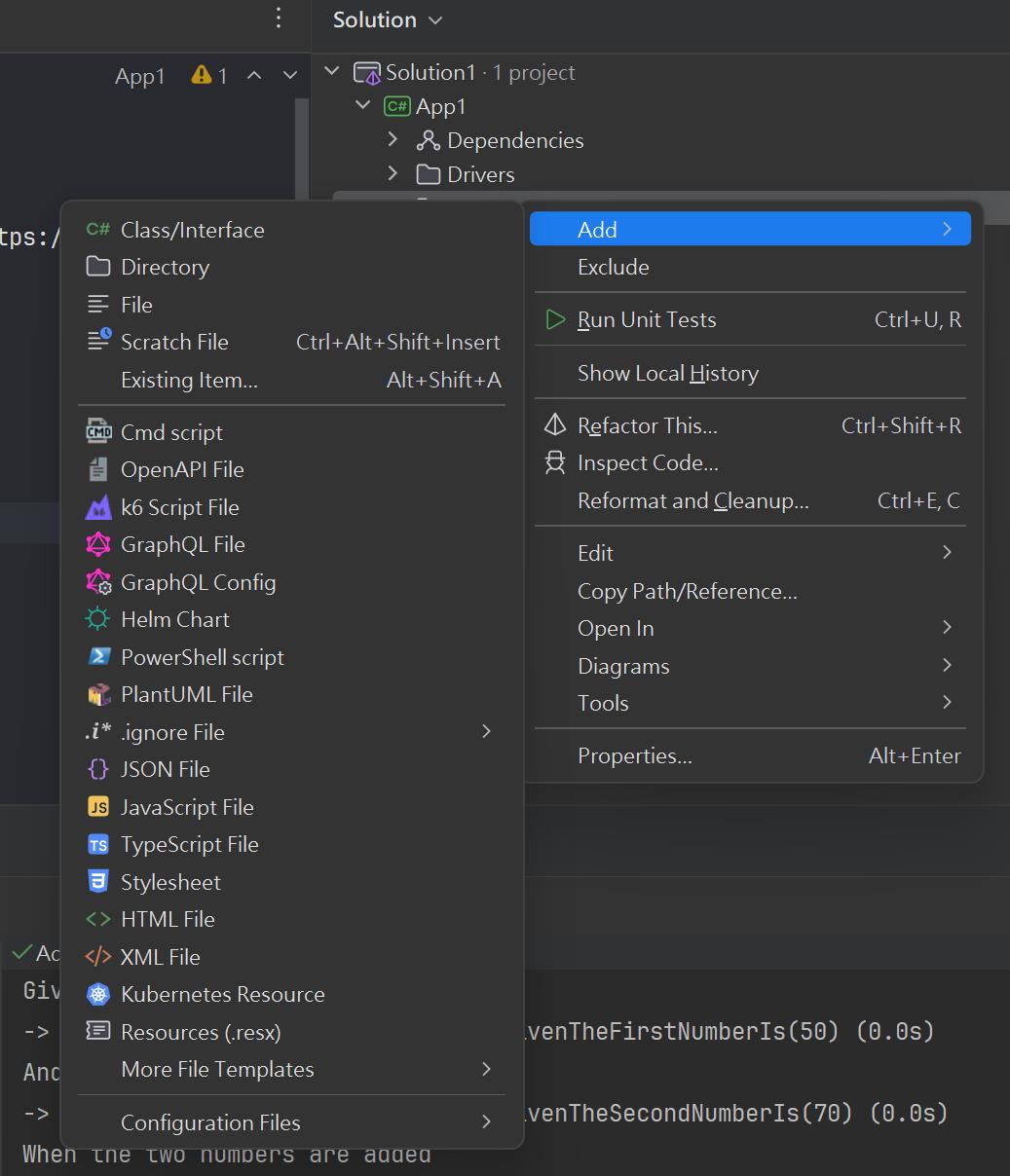Expand the Drivers folder node
Screen dimensions: 1010x1176
click(393, 173)
